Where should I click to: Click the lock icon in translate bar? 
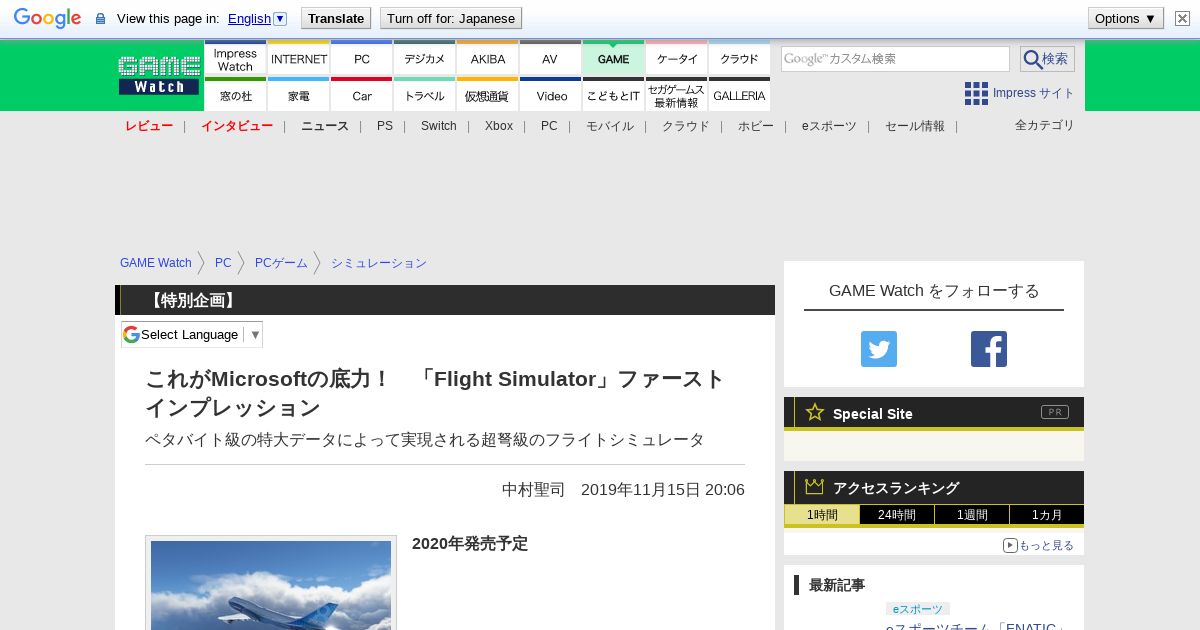click(x=100, y=19)
